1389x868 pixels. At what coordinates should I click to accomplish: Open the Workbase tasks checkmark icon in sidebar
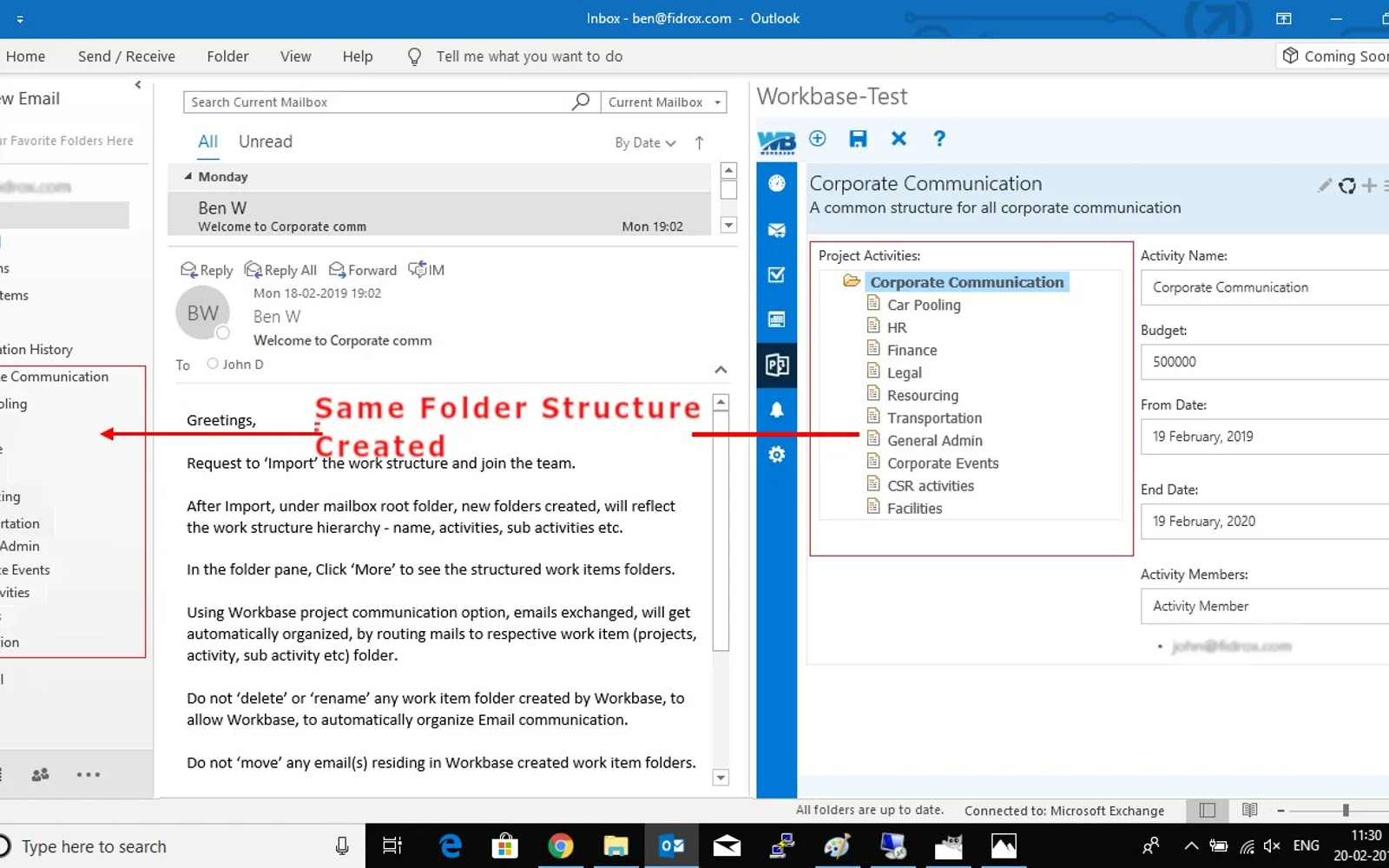tap(777, 274)
